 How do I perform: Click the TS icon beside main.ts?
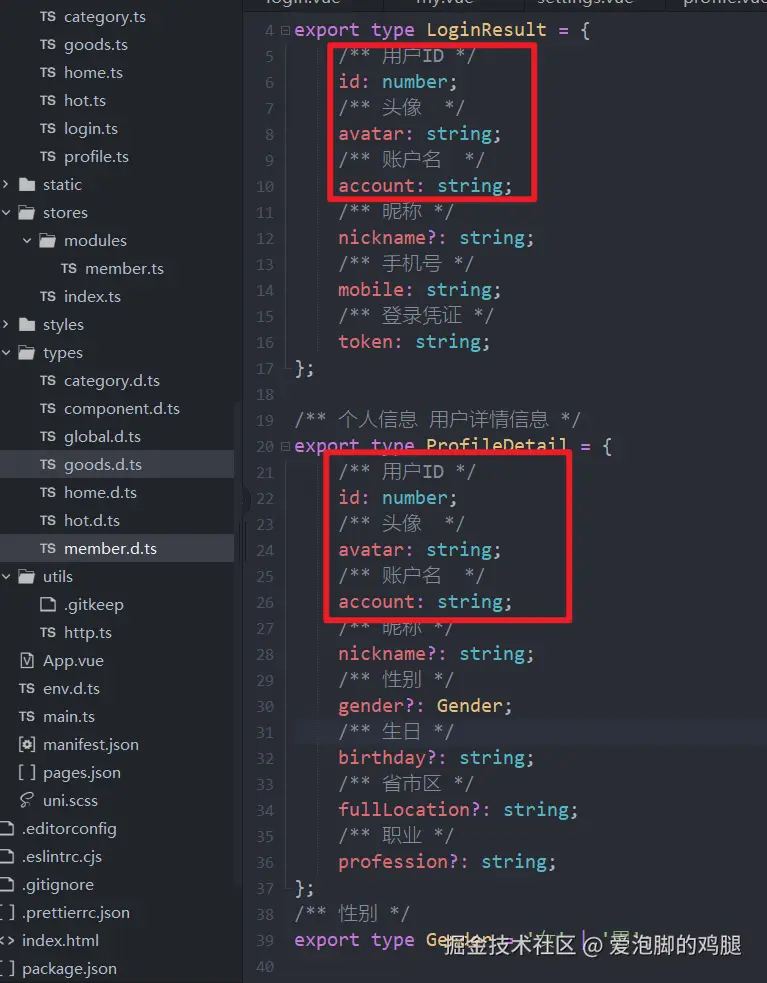pyautogui.click(x=27, y=717)
